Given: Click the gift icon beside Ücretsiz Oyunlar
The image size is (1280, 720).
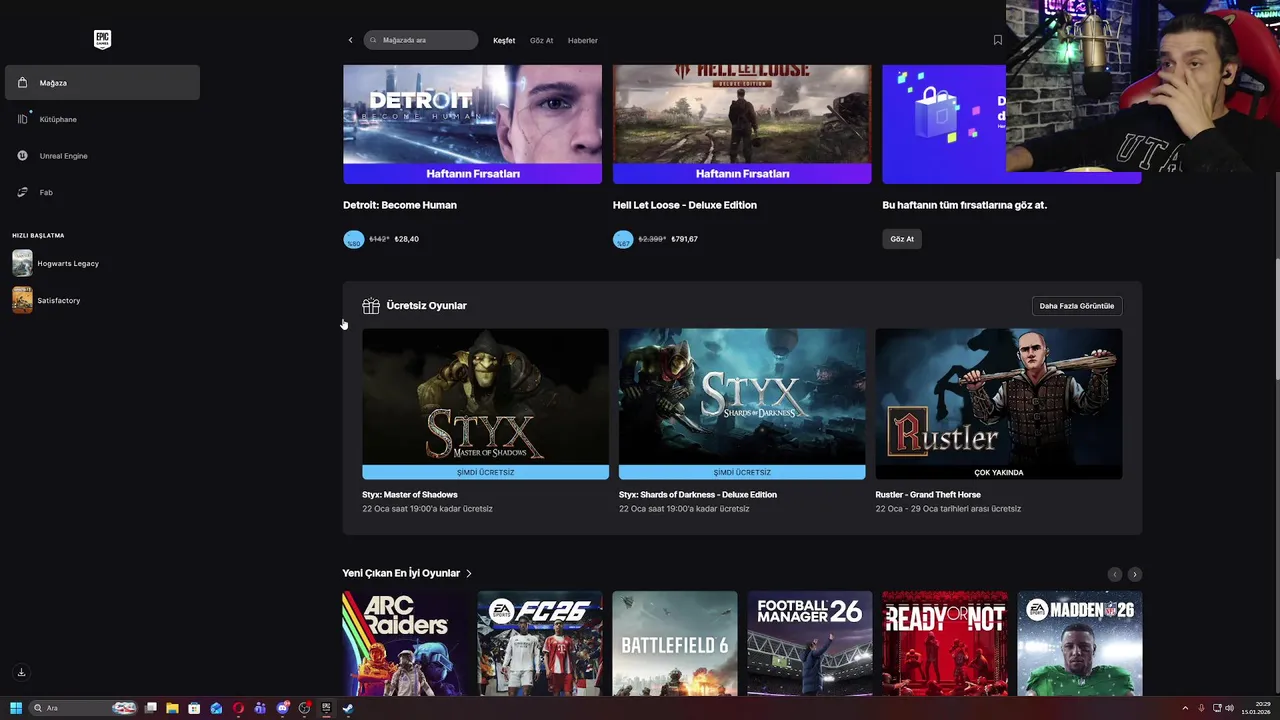Looking at the screenshot, I should [x=371, y=306].
